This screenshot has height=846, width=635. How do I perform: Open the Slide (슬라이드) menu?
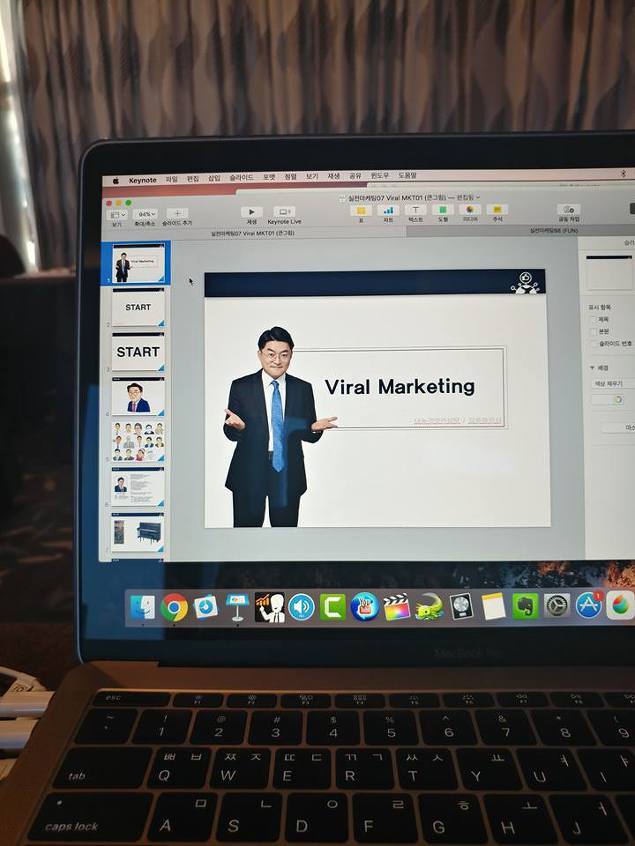point(241,178)
